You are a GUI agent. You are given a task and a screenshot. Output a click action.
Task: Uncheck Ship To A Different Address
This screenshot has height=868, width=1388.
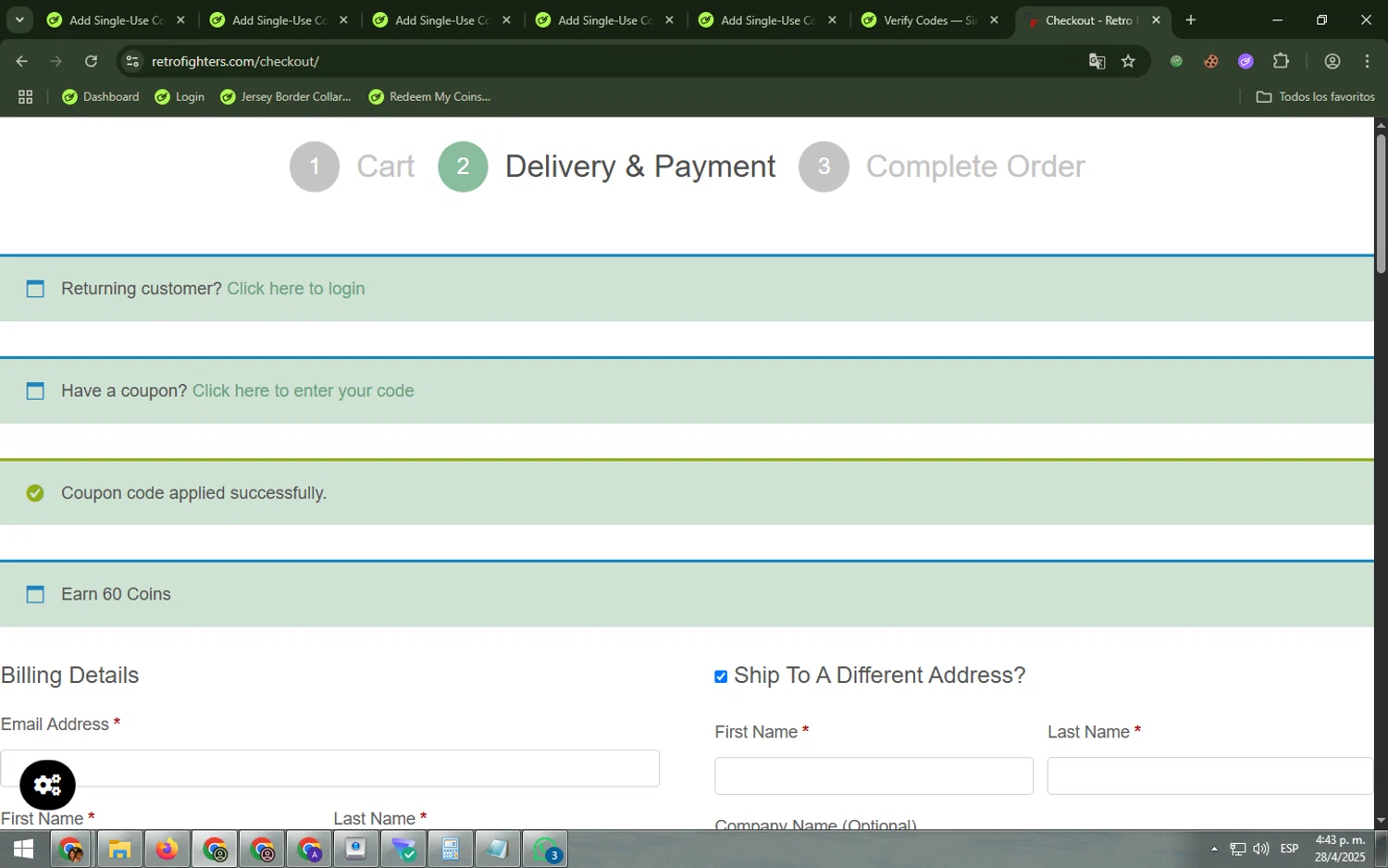click(721, 676)
